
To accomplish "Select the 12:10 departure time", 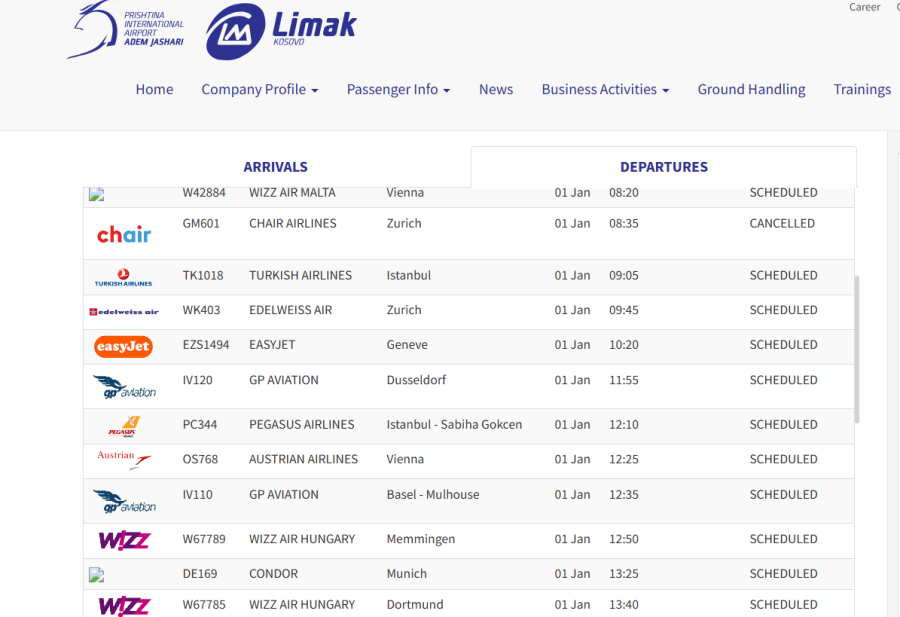I will pos(623,425).
